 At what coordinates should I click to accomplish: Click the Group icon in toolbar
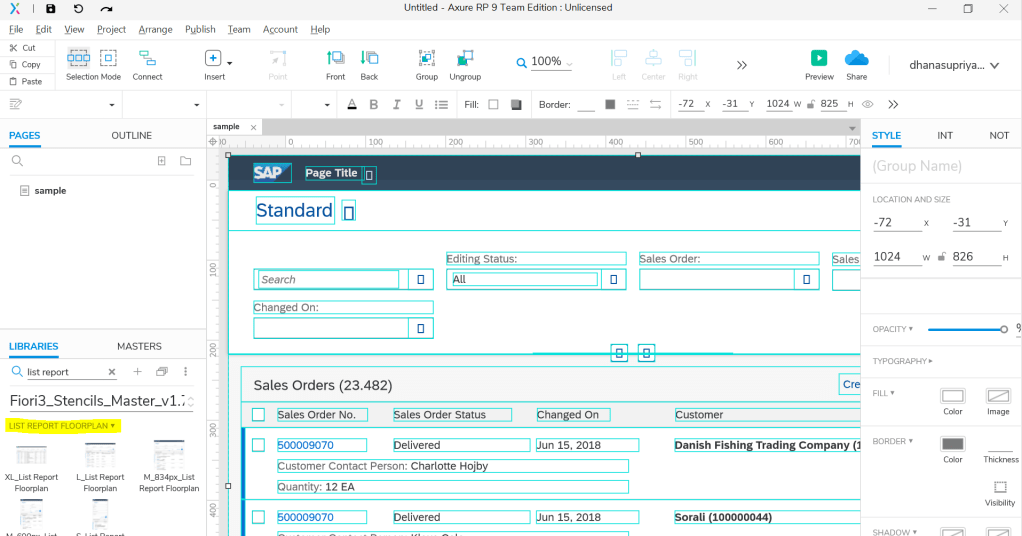tap(427, 59)
